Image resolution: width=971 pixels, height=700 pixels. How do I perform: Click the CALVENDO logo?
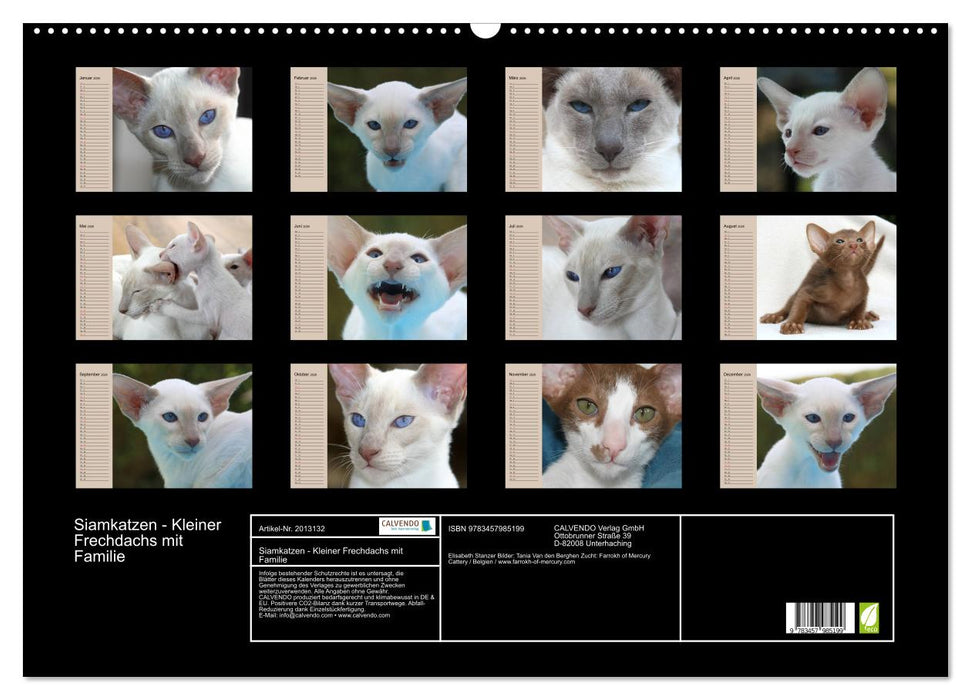click(x=407, y=526)
